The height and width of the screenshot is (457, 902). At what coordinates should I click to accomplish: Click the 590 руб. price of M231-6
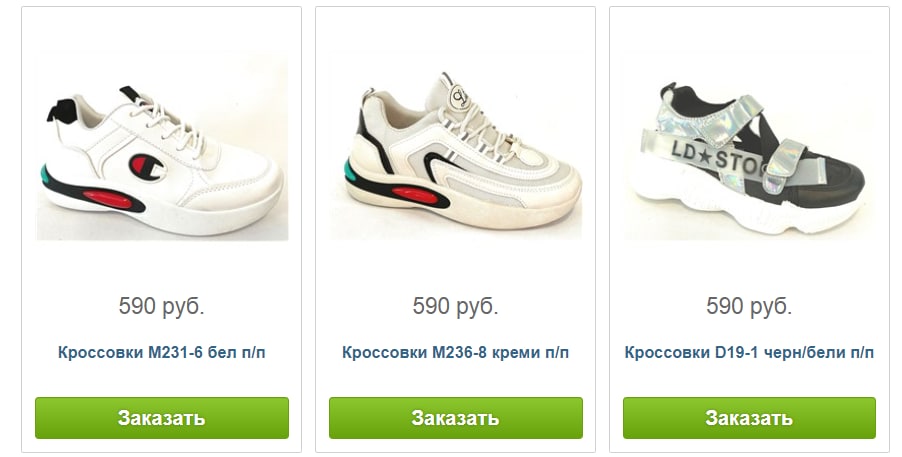click(x=162, y=306)
